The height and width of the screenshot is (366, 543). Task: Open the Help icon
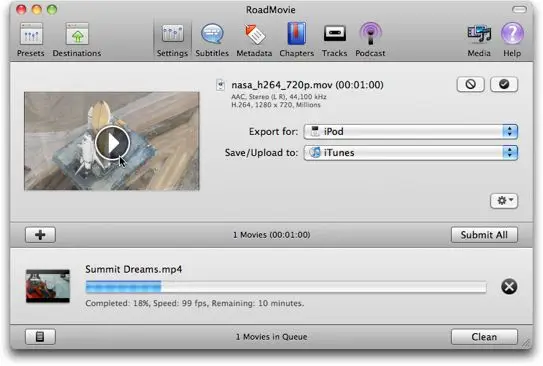coord(512,39)
